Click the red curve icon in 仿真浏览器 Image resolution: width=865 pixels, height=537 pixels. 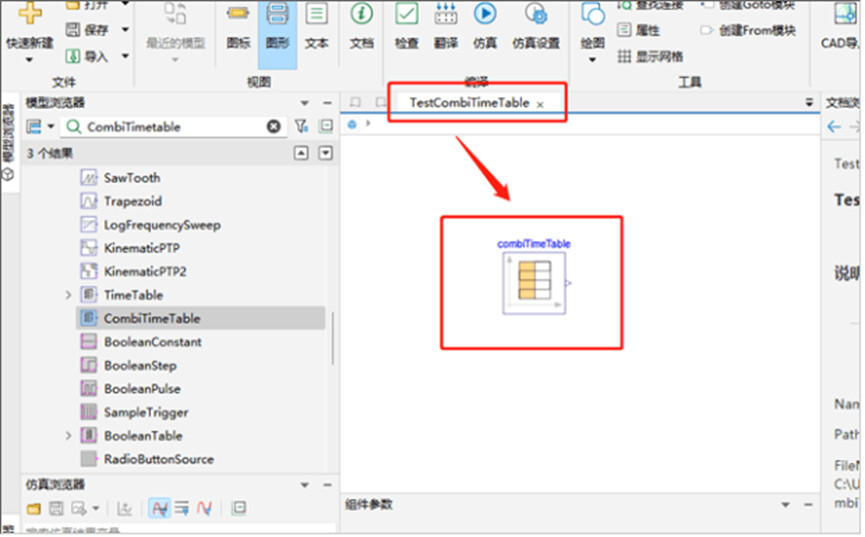(x=204, y=508)
